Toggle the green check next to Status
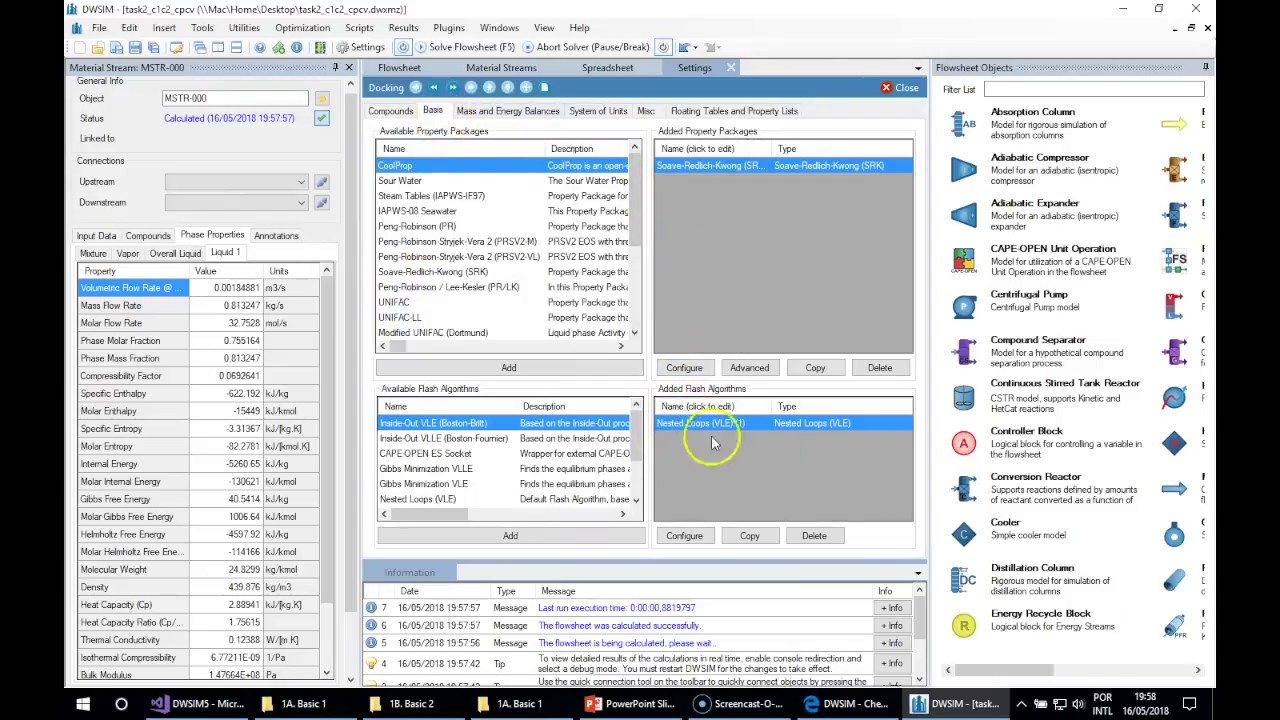 [321, 118]
